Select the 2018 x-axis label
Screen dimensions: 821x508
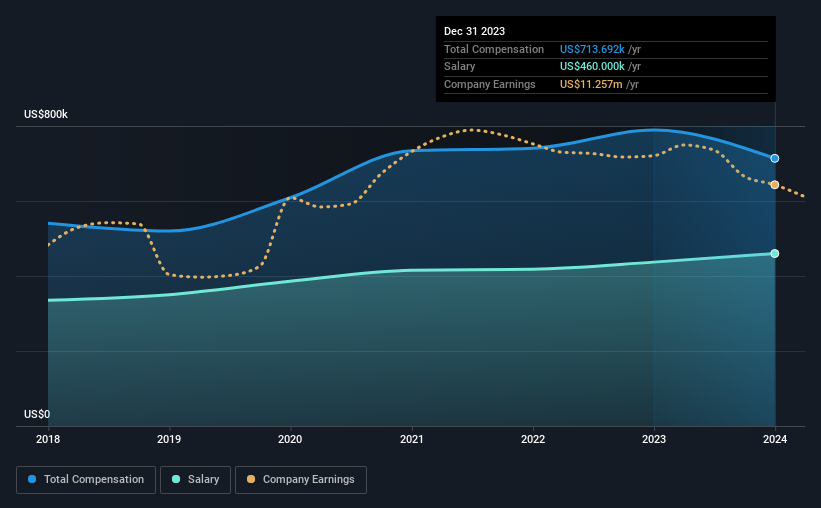pyautogui.click(x=48, y=439)
